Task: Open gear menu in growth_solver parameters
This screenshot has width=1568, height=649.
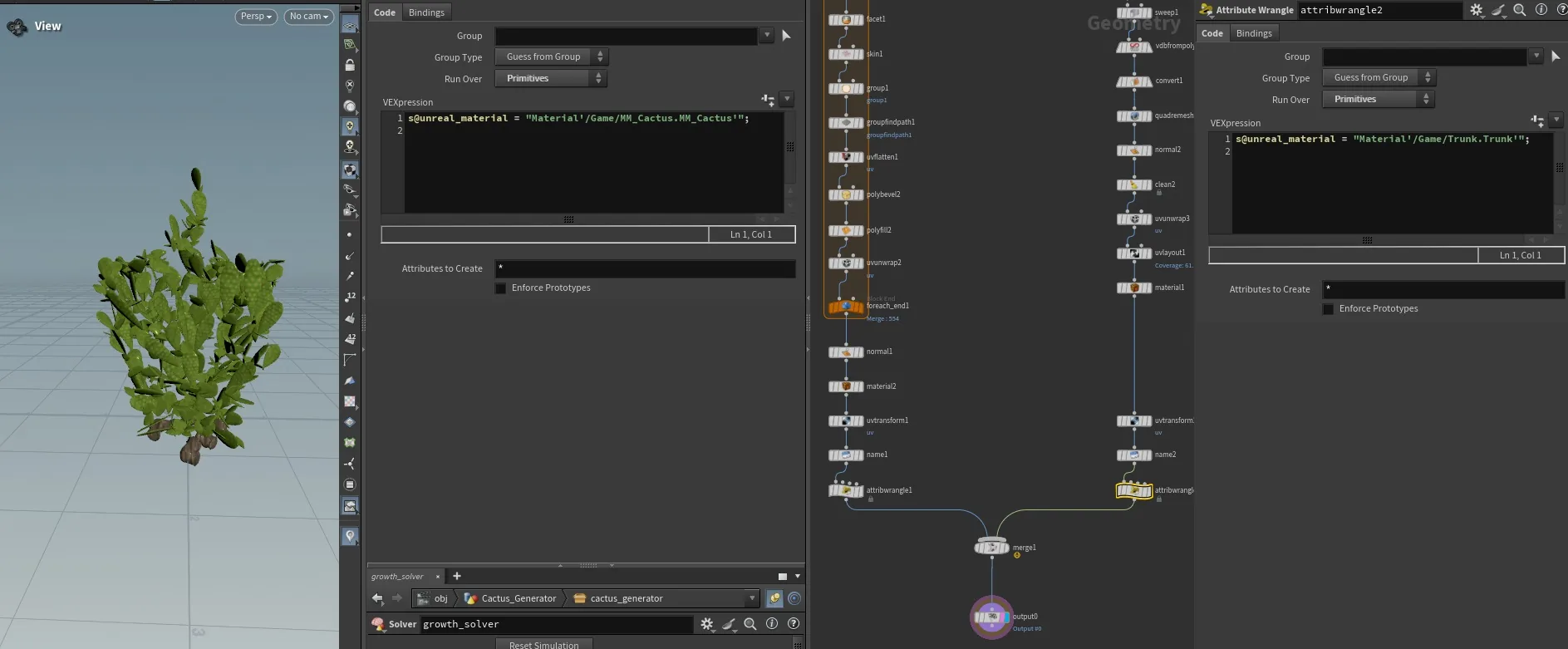Action: coord(707,624)
